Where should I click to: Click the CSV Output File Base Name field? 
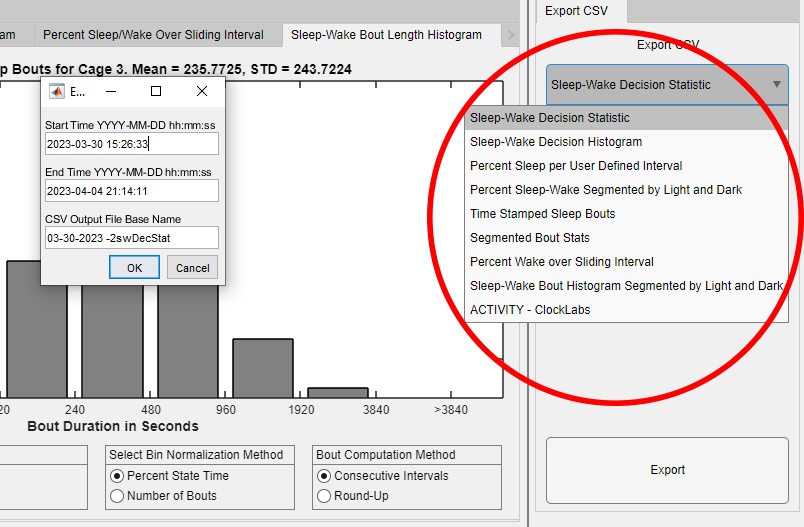(x=131, y=238)
